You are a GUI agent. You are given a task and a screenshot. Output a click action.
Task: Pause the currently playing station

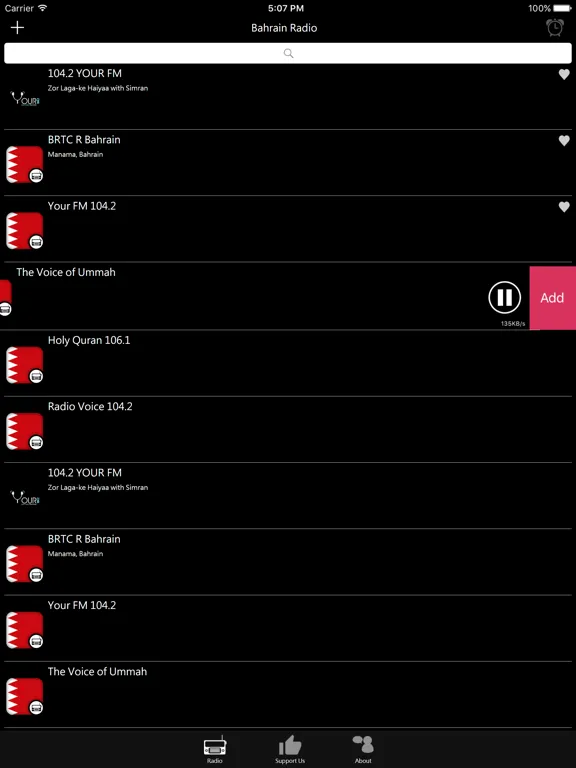tap(504, 297)
